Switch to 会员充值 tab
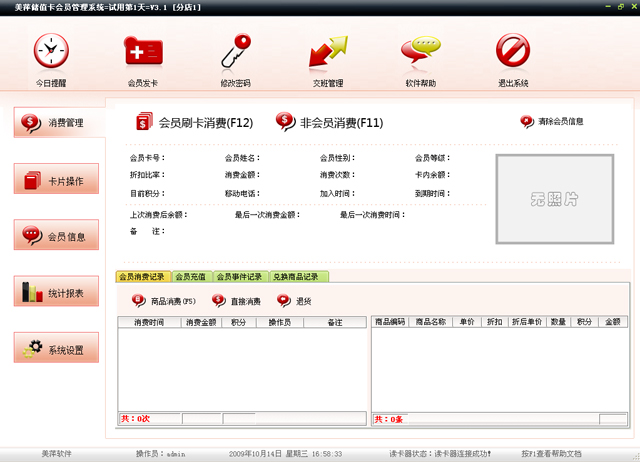640x462 pixels. pos(190,276)
